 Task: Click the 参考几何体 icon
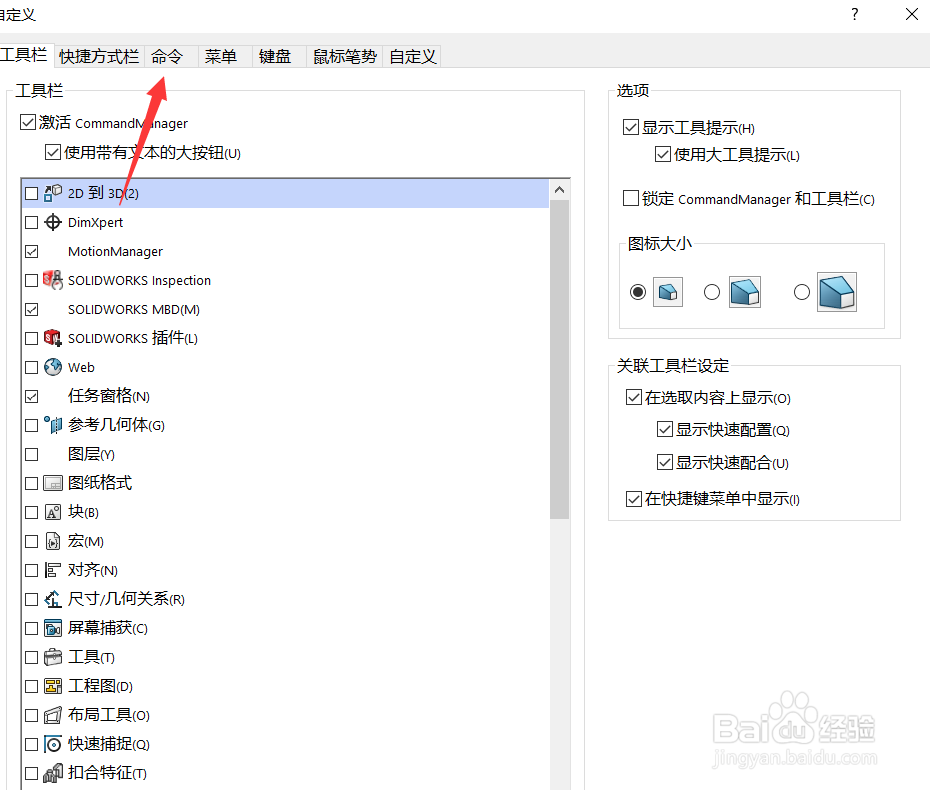[x=53, y=425]
